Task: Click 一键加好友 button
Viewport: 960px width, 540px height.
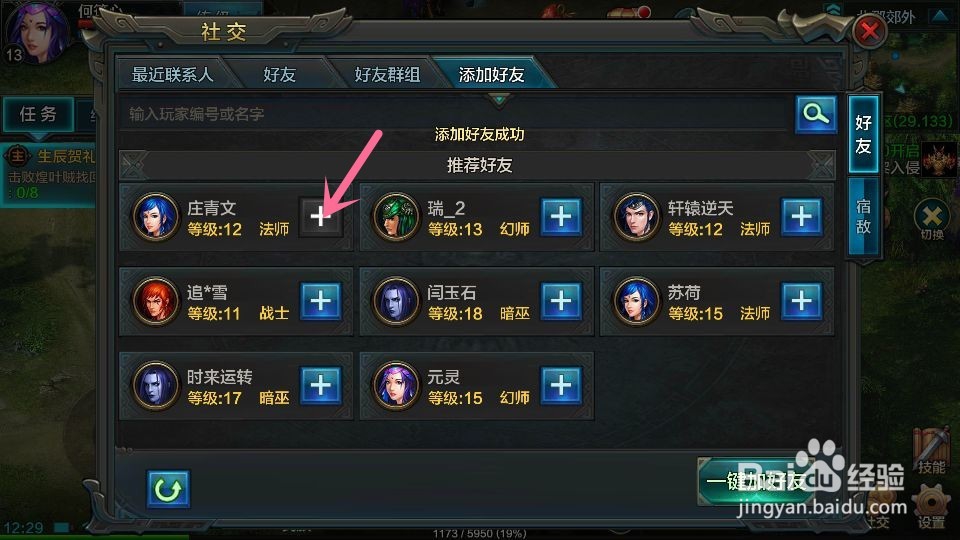Action: [x=757, y=482]
